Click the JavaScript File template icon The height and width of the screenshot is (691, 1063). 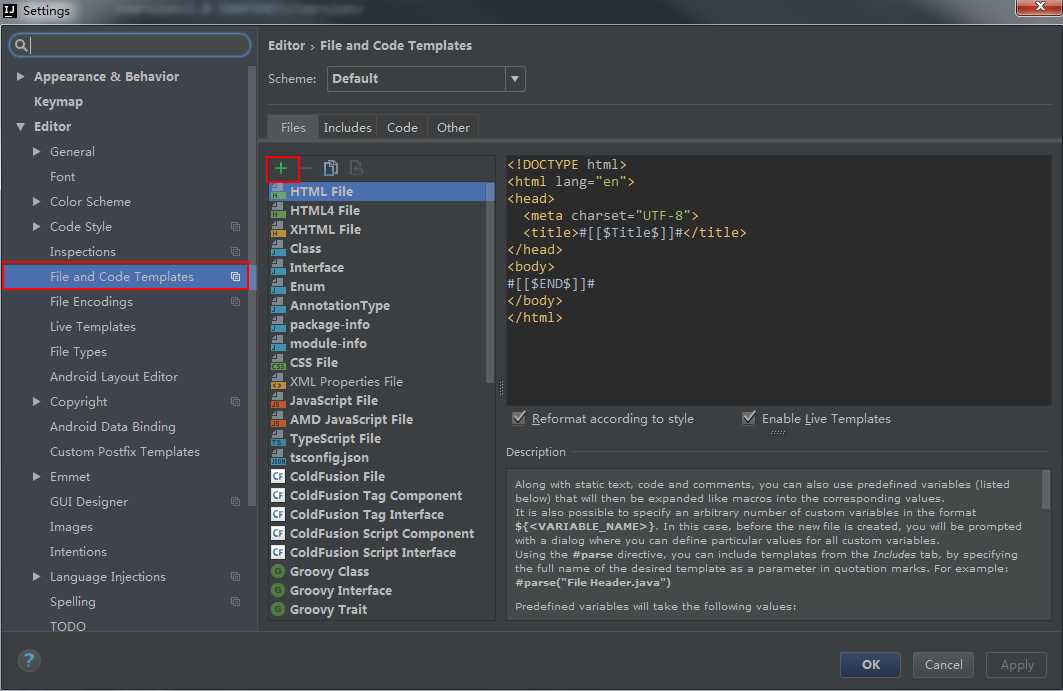(x=278, y=401)
